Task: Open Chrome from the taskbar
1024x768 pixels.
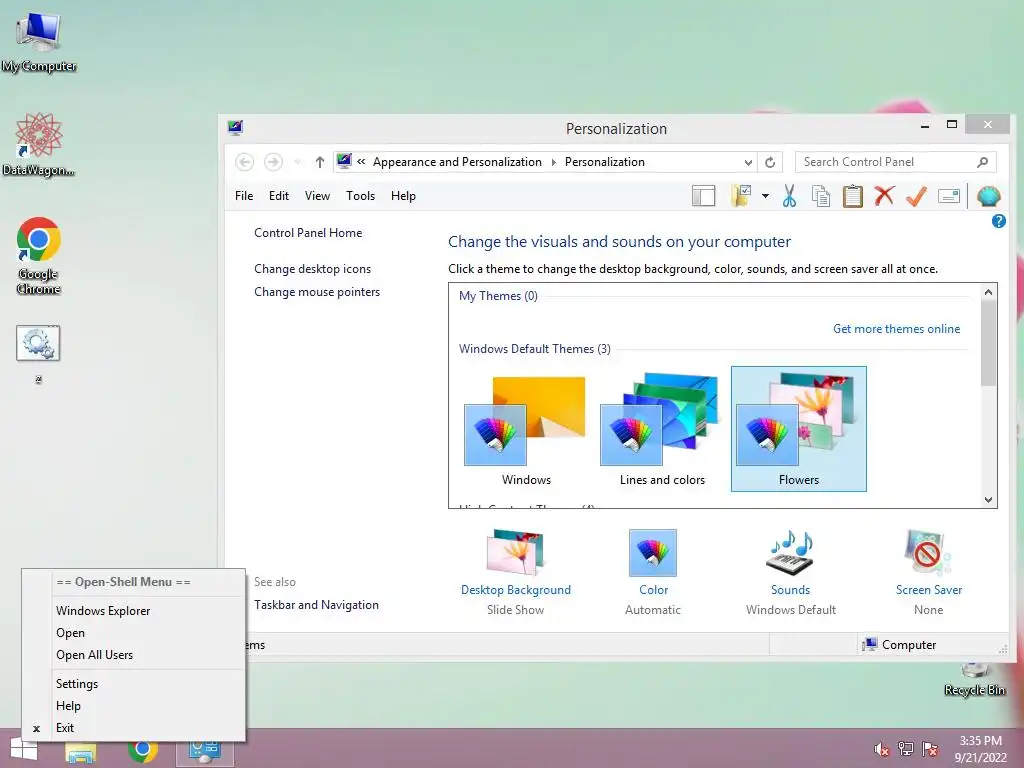Action: 142,751
